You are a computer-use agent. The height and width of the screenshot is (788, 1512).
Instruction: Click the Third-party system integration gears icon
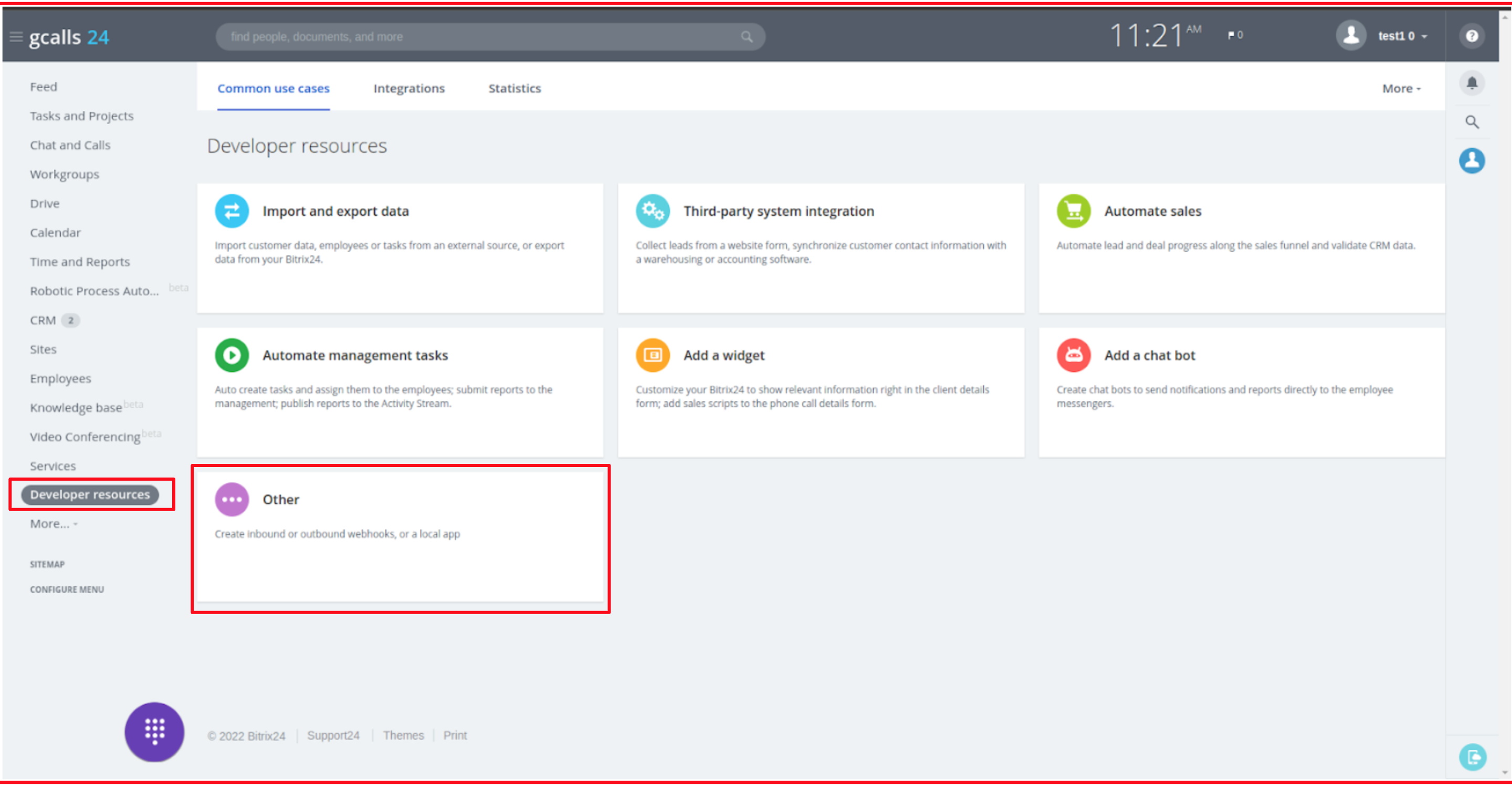point(652,211)
